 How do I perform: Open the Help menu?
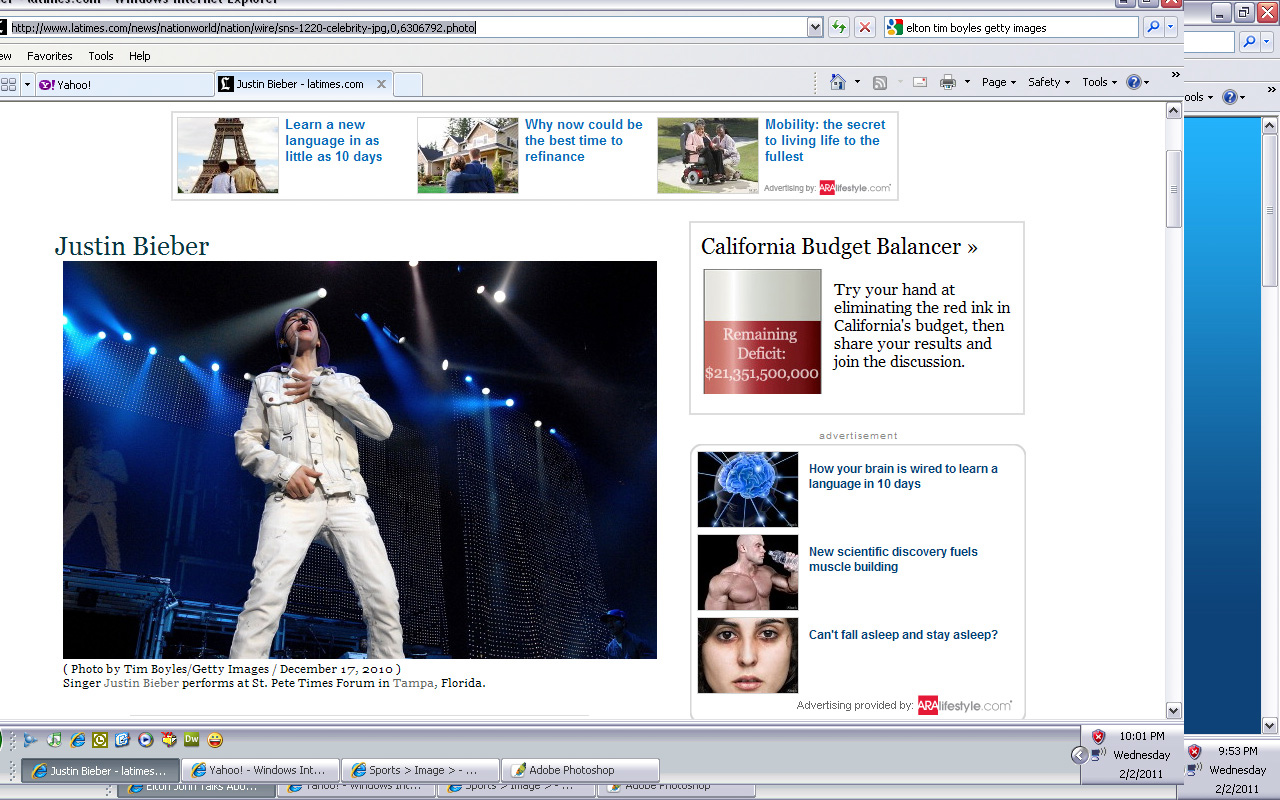click(x=140, y=56)
